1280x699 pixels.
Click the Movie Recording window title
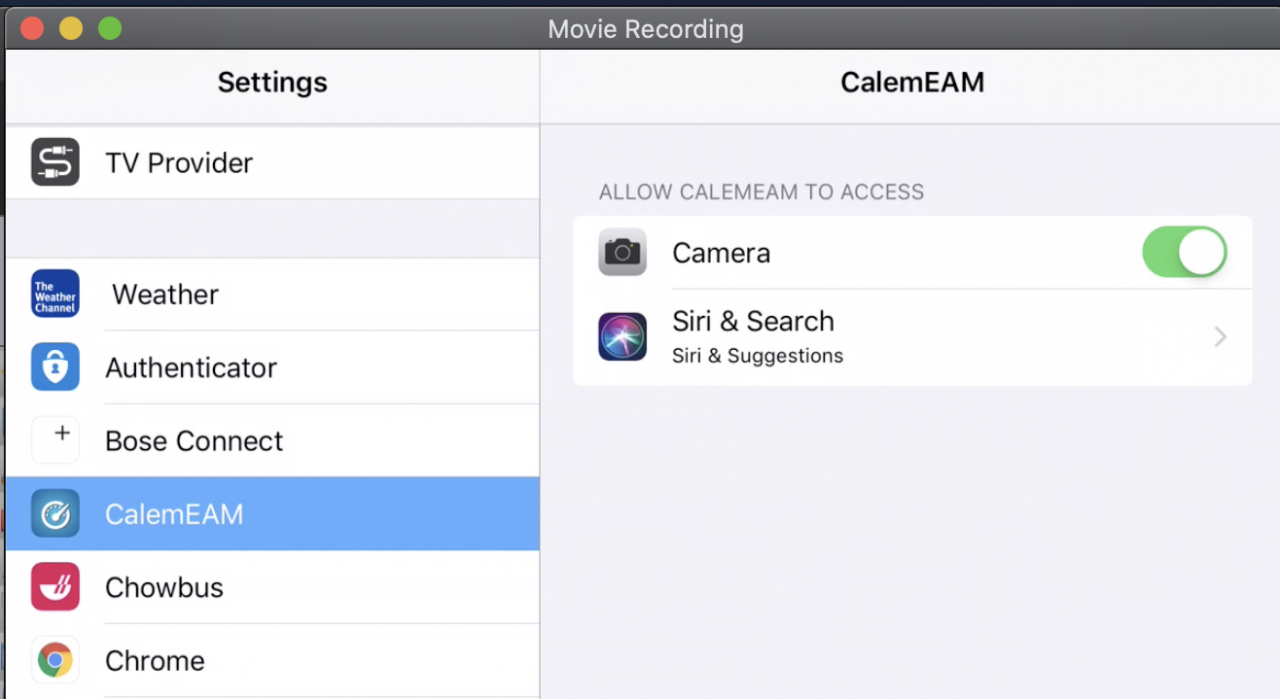click(x=645, y=29)
